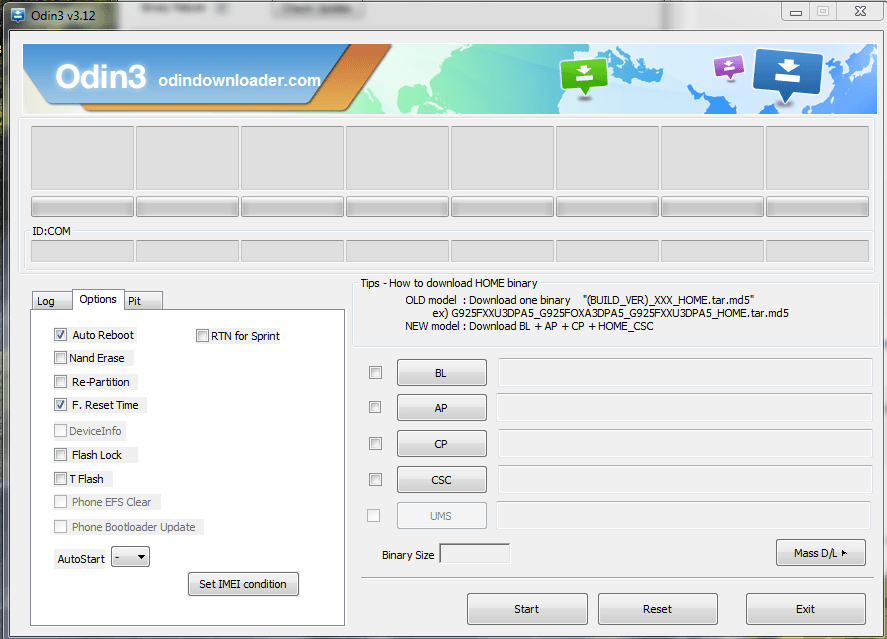Click the Set IMEI condition button
This screenshot has width=887, height=639.
[243, 584]
